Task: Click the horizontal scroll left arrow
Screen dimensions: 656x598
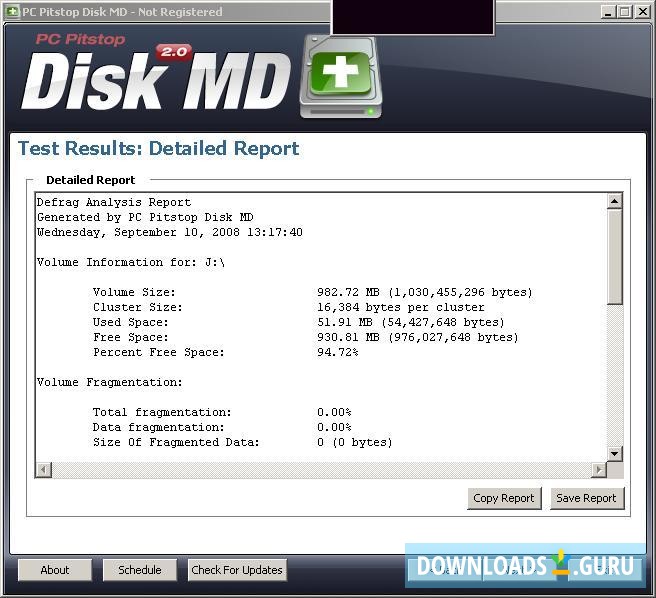Action: (x=44, y=470)
